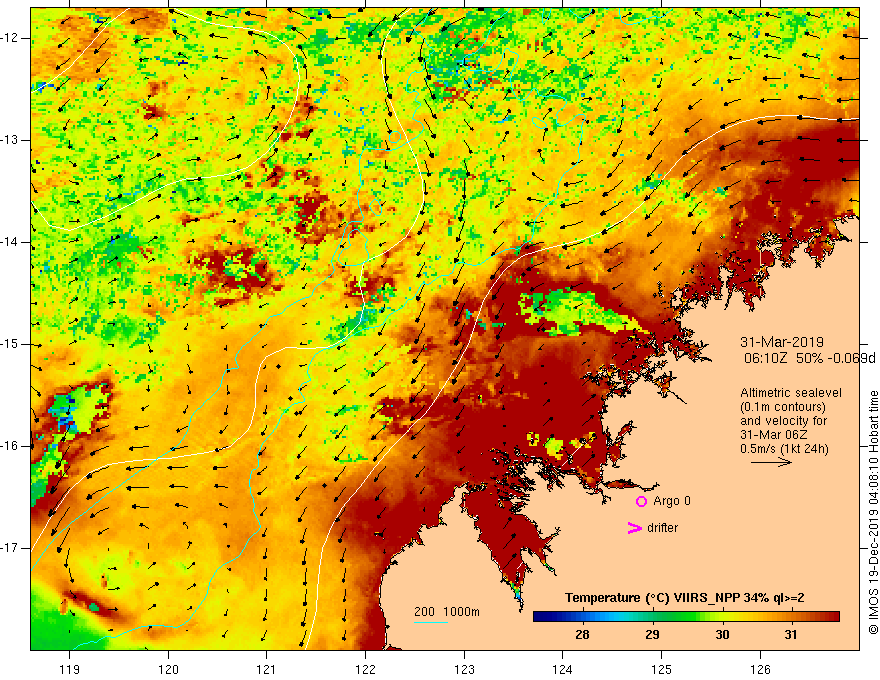This screenshot has width=880, height=680.
Task: Click the temperature color bar legend
Action: [x=686, y=617]
